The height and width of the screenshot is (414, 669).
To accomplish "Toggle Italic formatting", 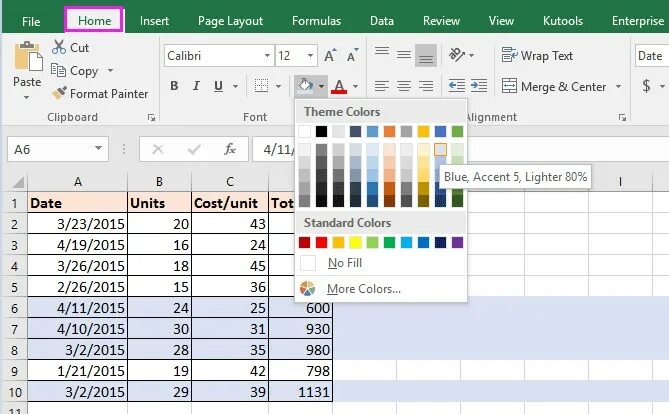I will tap(196, 86).
